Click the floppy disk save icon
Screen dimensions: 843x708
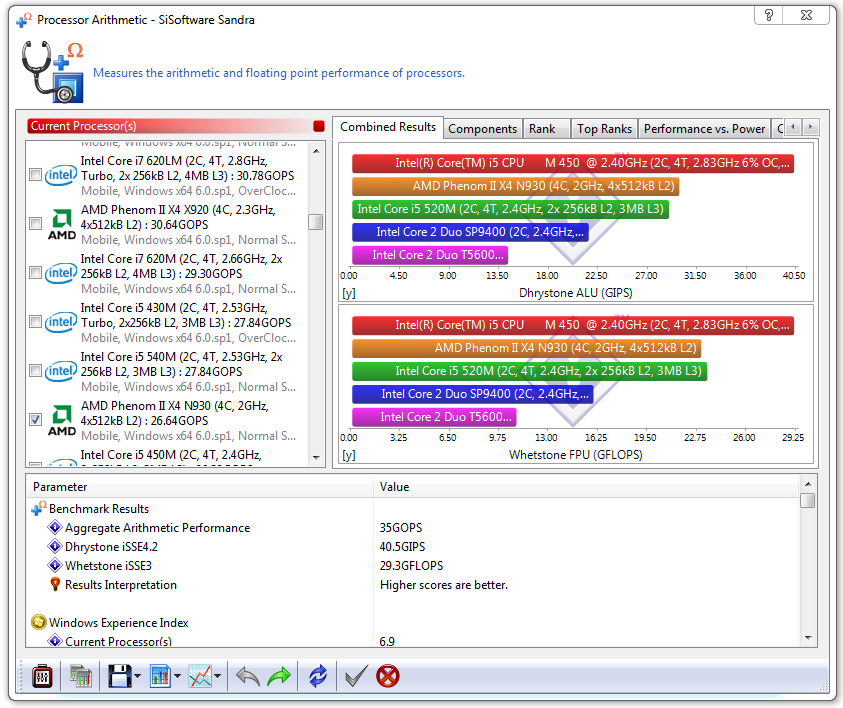tap(119, 676)
